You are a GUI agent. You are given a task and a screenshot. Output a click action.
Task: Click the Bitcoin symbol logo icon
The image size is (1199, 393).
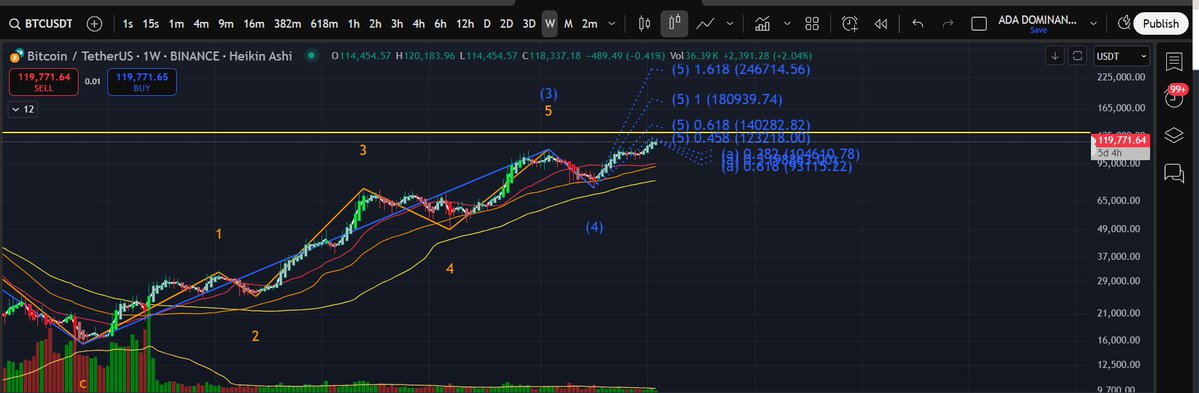point(15,56)
